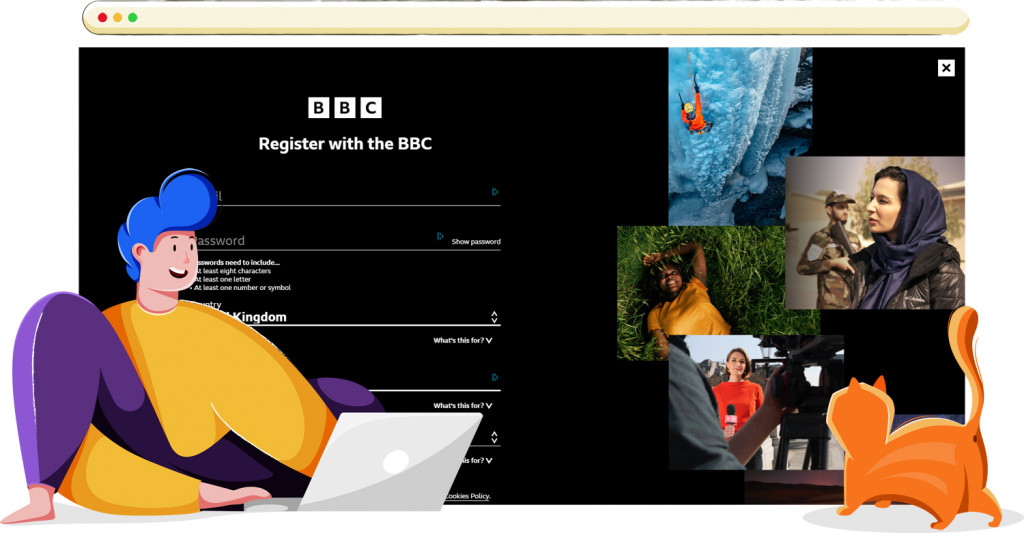The image size is (1024, 533).
Task: Open the Cookies Policy link
Action: 467,496
